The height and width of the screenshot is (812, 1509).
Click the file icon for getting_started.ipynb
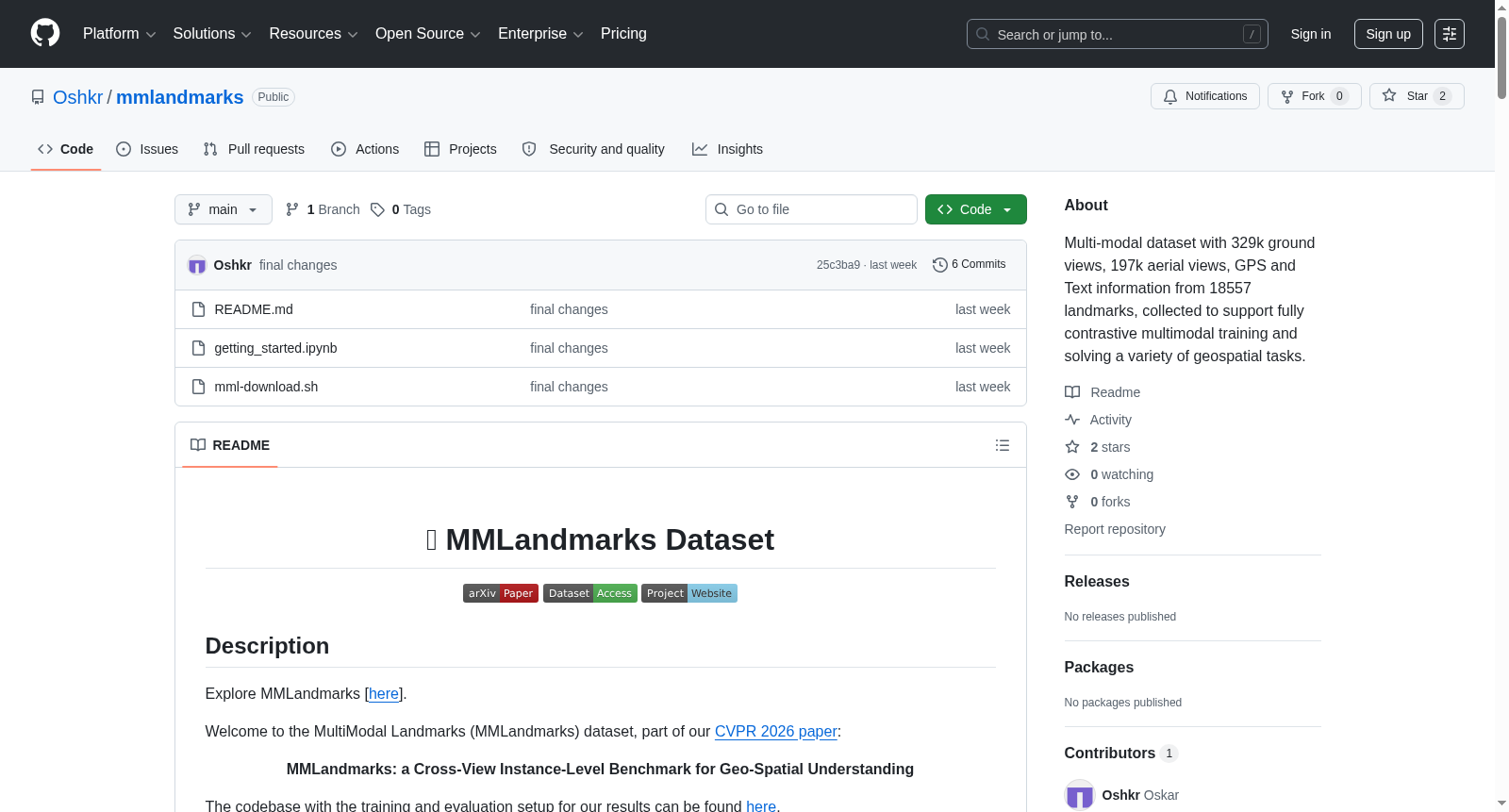pos(198,348)
